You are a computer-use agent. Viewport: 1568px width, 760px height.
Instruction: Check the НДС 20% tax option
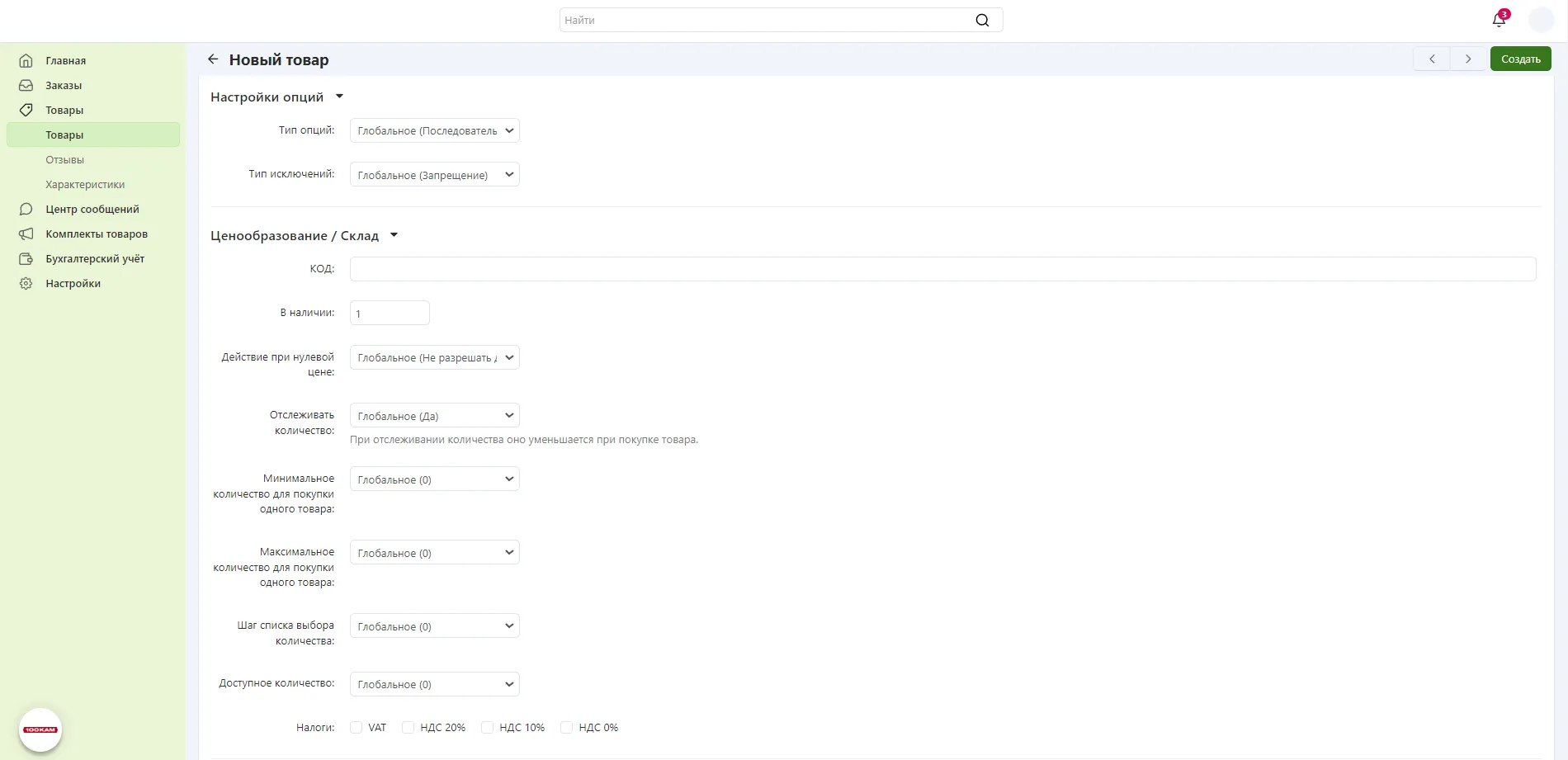point(408,728)
